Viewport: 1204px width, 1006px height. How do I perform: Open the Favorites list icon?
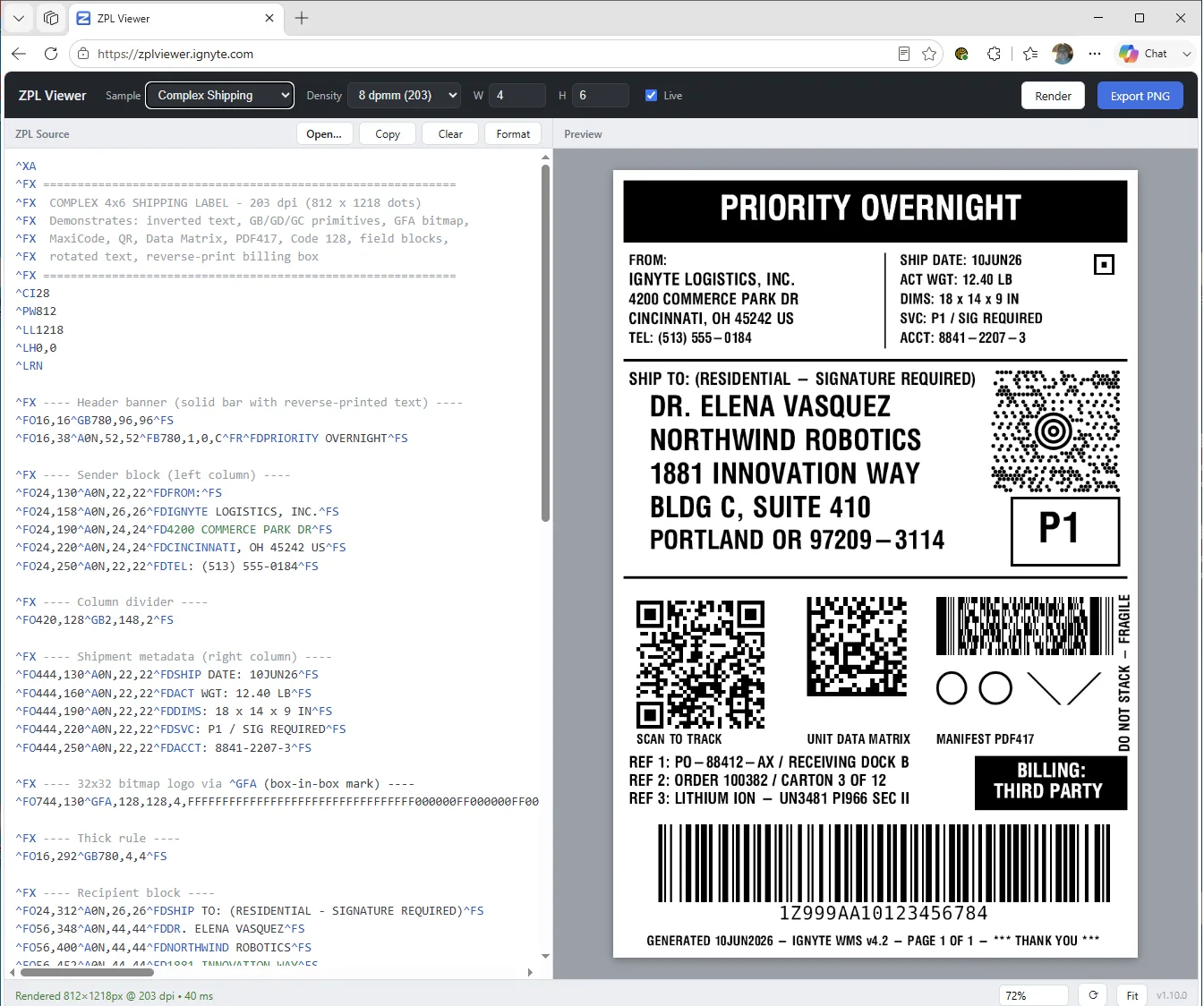[x=1030, y=54]
